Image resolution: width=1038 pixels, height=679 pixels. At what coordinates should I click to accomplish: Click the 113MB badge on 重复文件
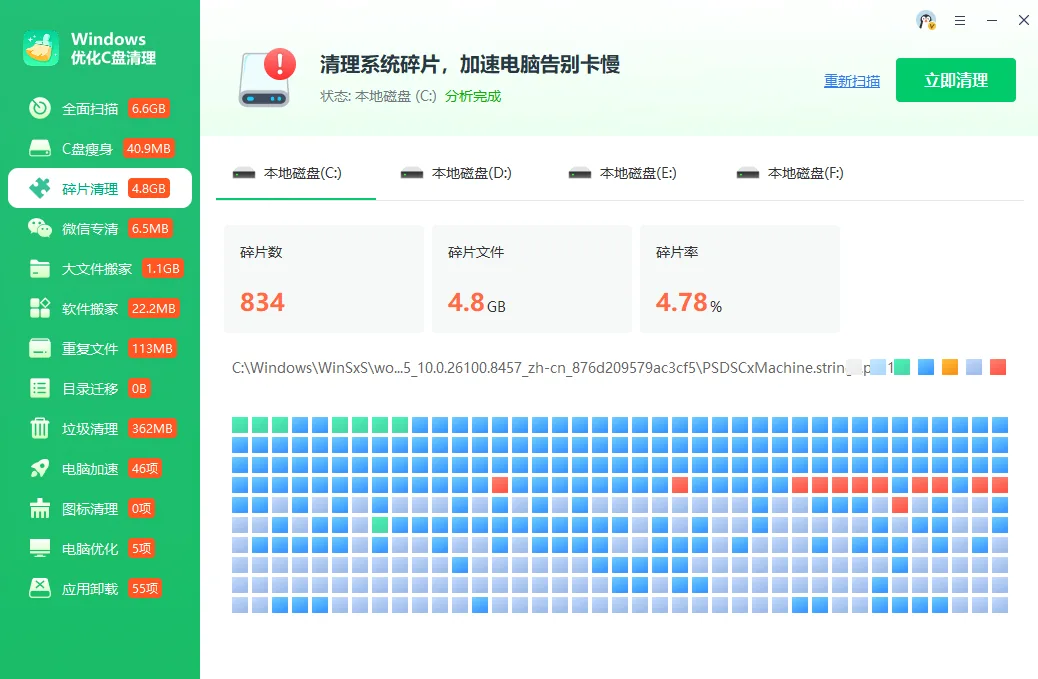click(x=152, y=348)
